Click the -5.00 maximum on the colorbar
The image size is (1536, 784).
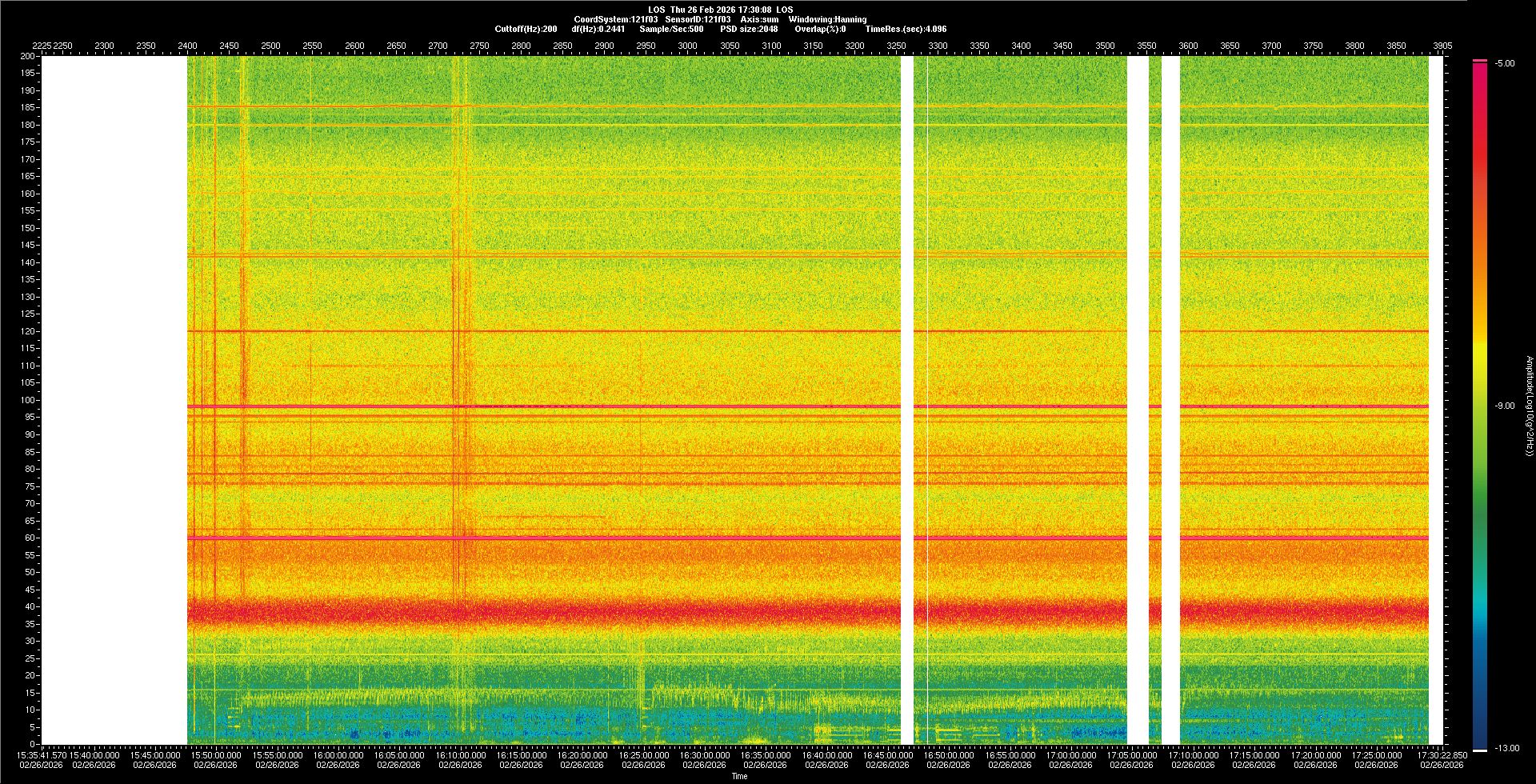coord(1505,63)
